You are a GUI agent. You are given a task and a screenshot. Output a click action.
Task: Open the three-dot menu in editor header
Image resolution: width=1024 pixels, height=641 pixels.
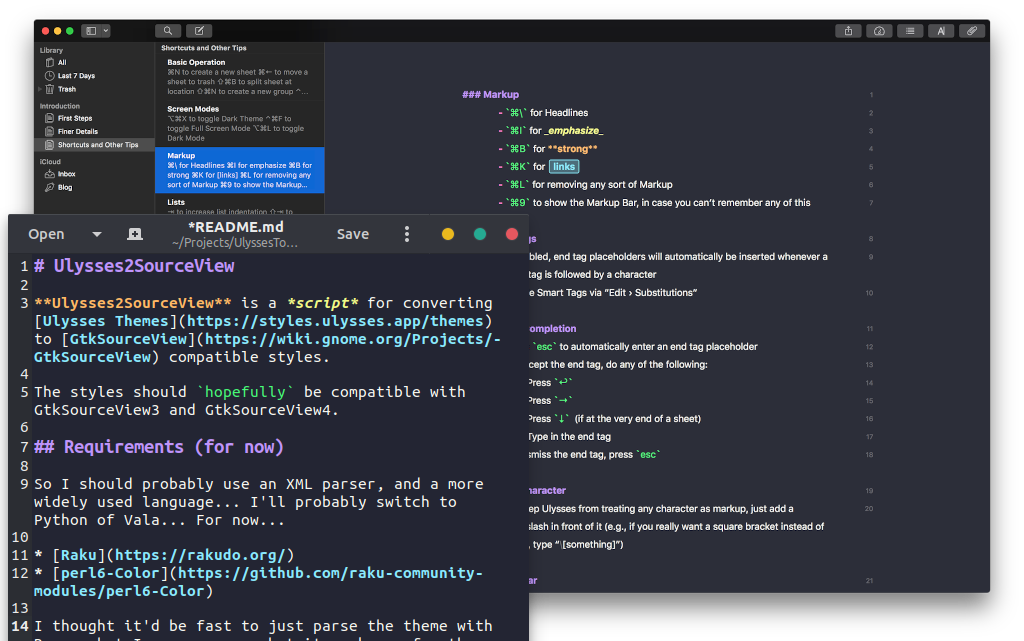(x=406, y=234)
